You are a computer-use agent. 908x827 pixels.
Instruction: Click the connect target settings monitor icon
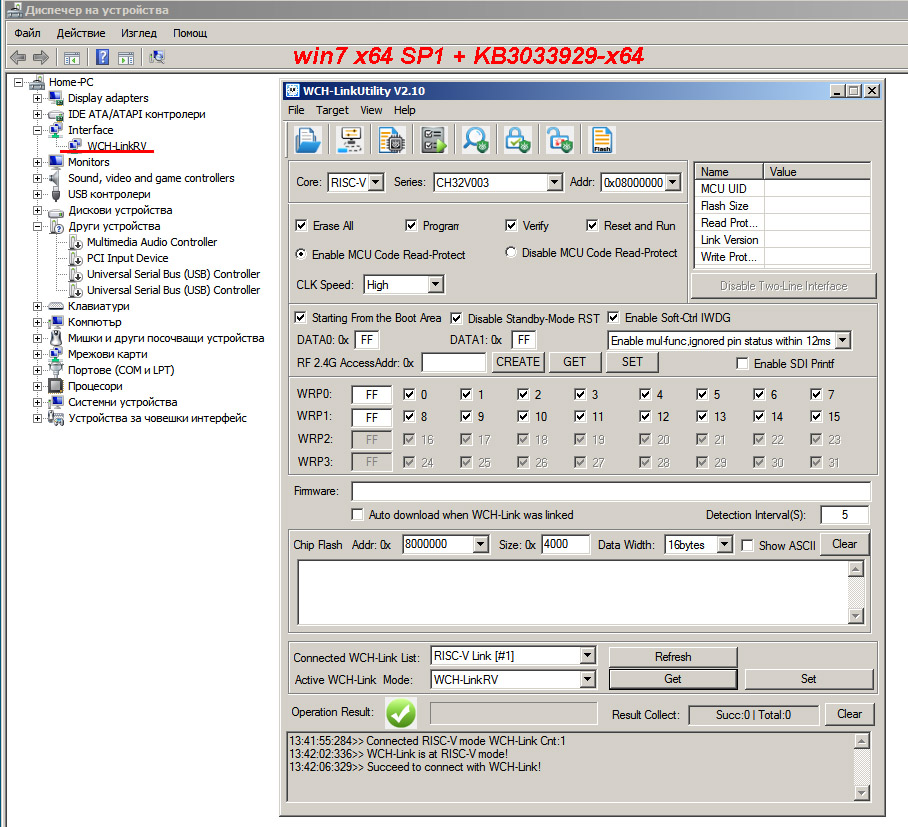tap(350, 140)
